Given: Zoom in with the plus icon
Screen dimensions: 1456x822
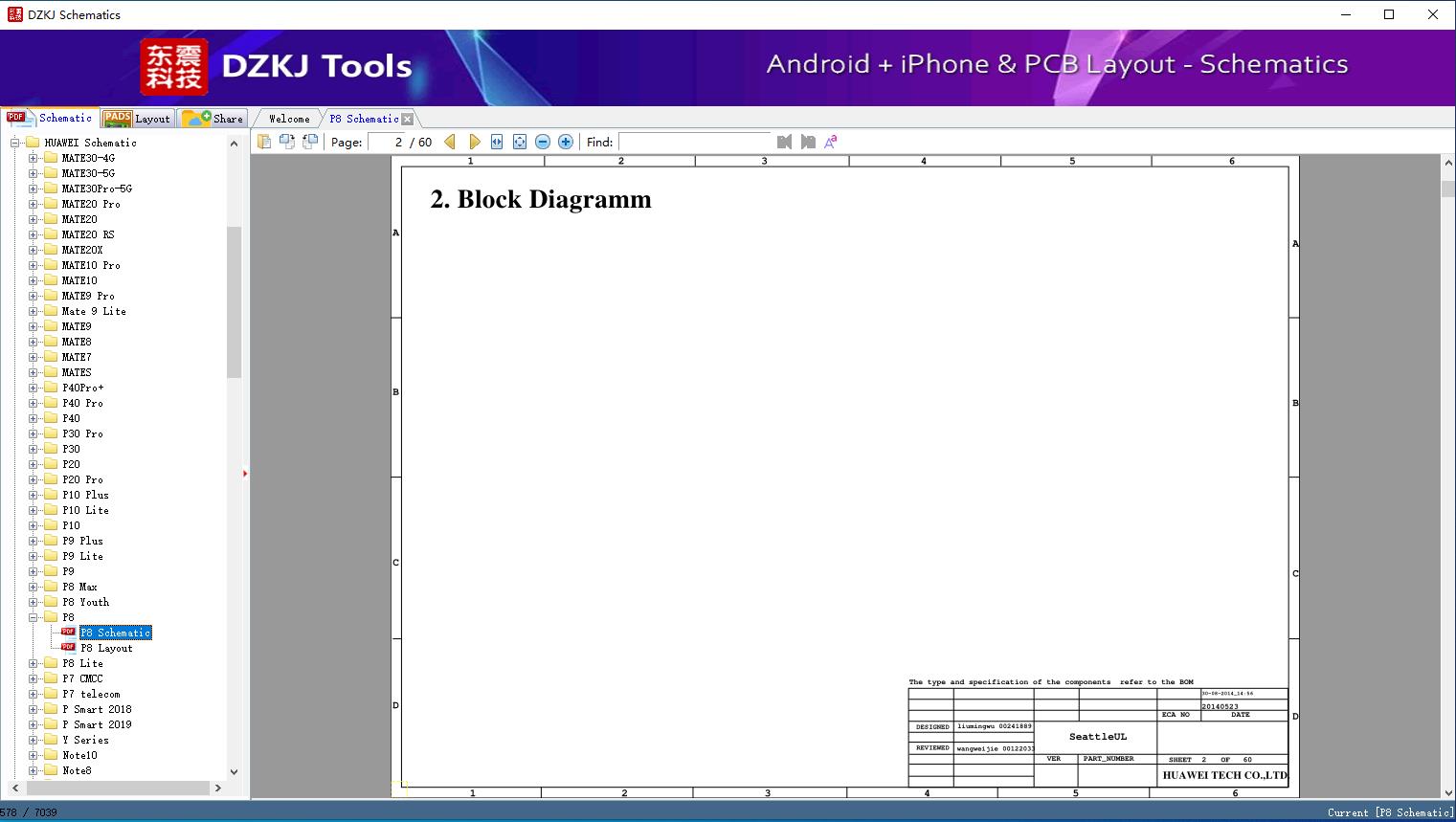Looking at the screenshot, I should tap(566, 142).
